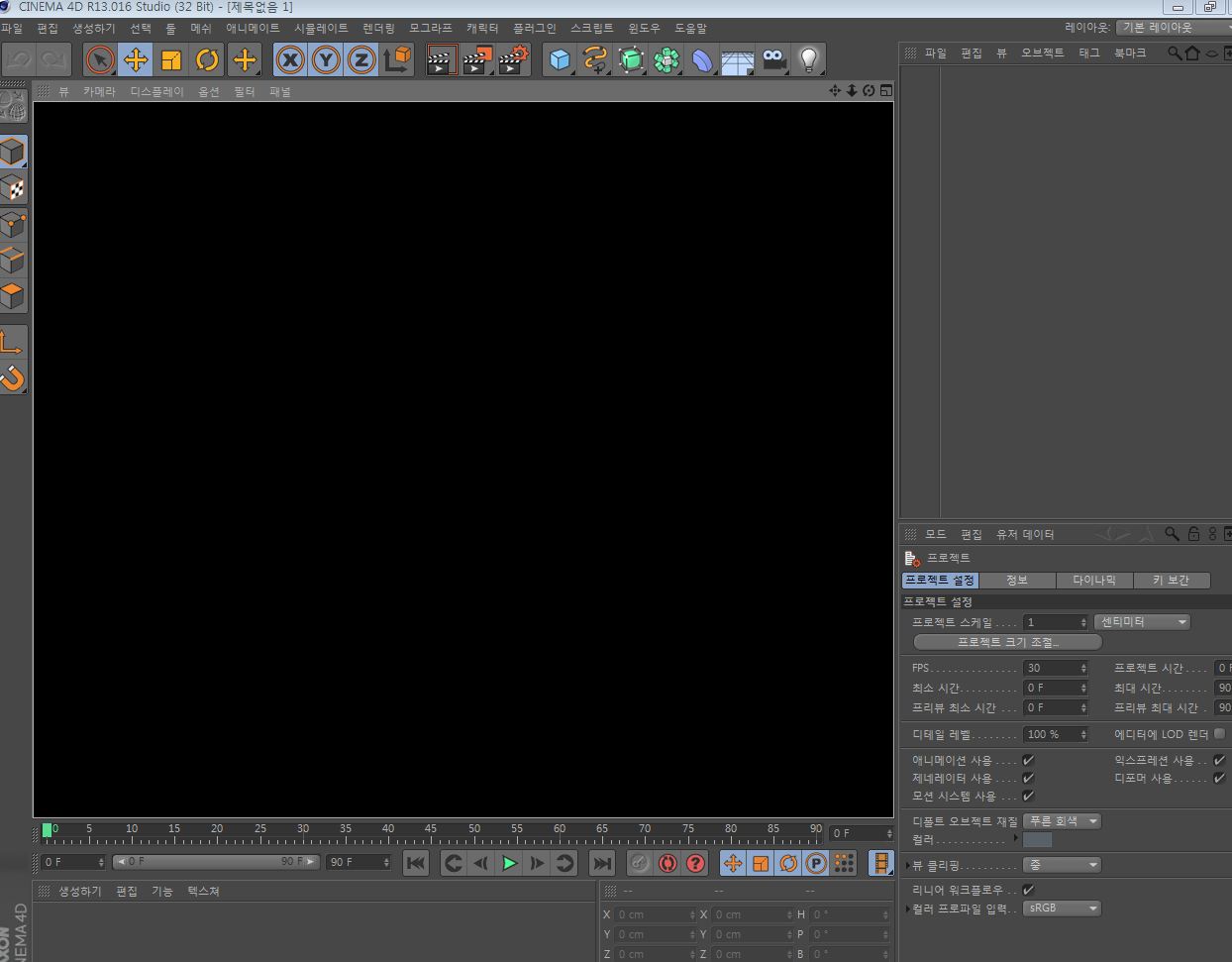The image size is (1232, 962).
Task: Open the 렌더링 menu
Action: tap(378, 29)
